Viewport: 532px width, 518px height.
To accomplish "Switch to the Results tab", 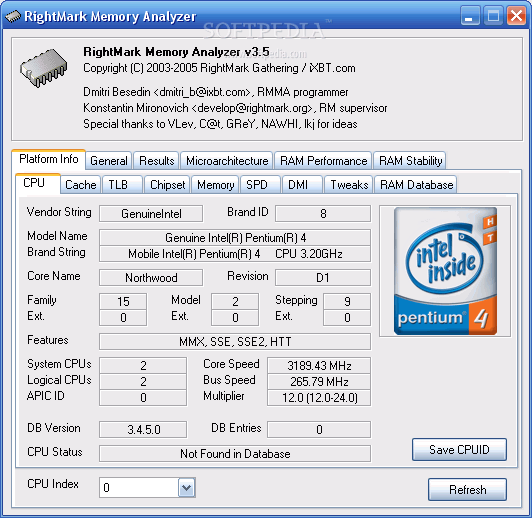I will coord(156,160).
